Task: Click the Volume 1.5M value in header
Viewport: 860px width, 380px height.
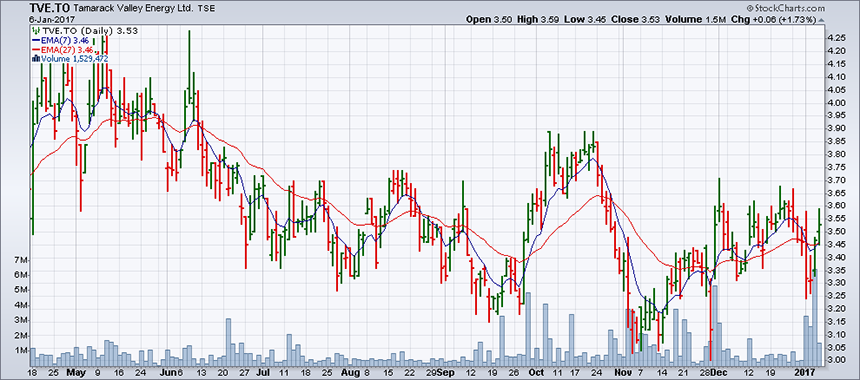Action: pos(696,20)
